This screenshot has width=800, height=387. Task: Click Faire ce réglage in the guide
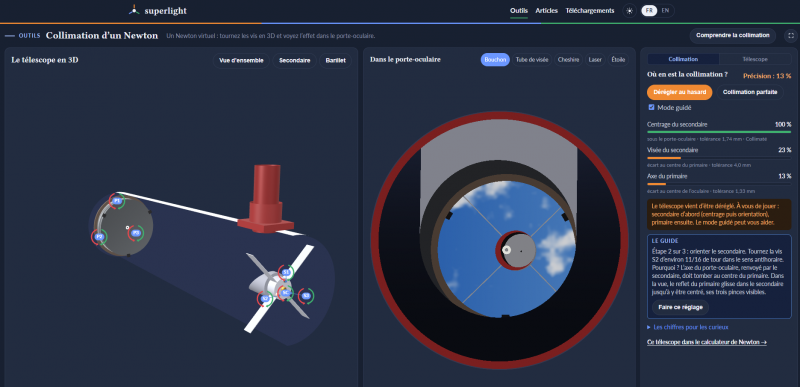(680, 307)
